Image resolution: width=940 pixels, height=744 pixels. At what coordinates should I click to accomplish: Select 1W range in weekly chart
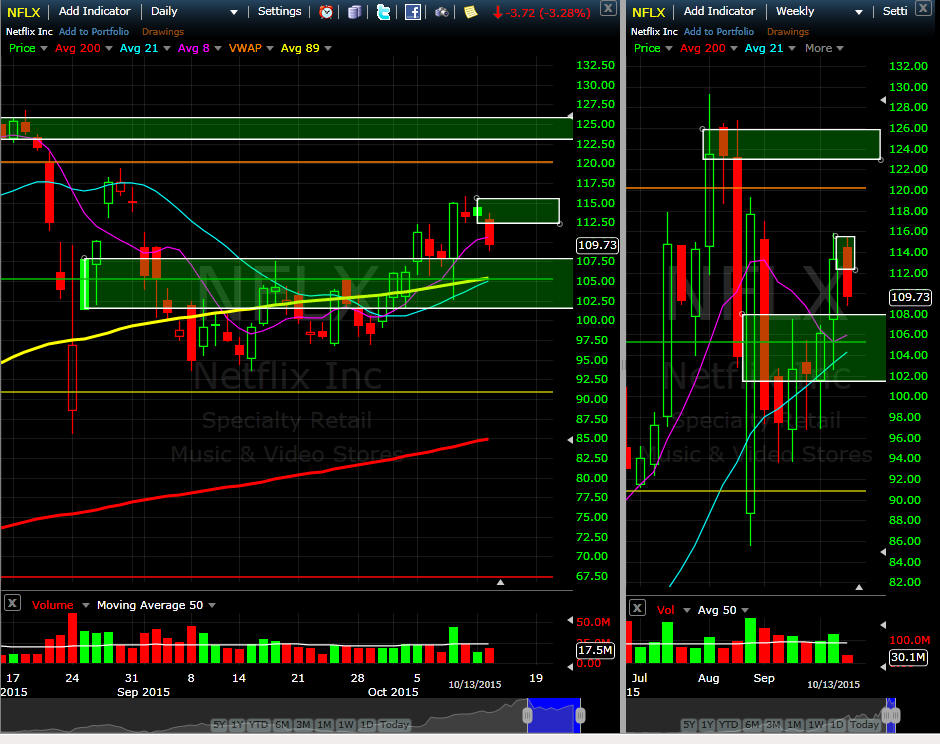(x=816, y=725)
